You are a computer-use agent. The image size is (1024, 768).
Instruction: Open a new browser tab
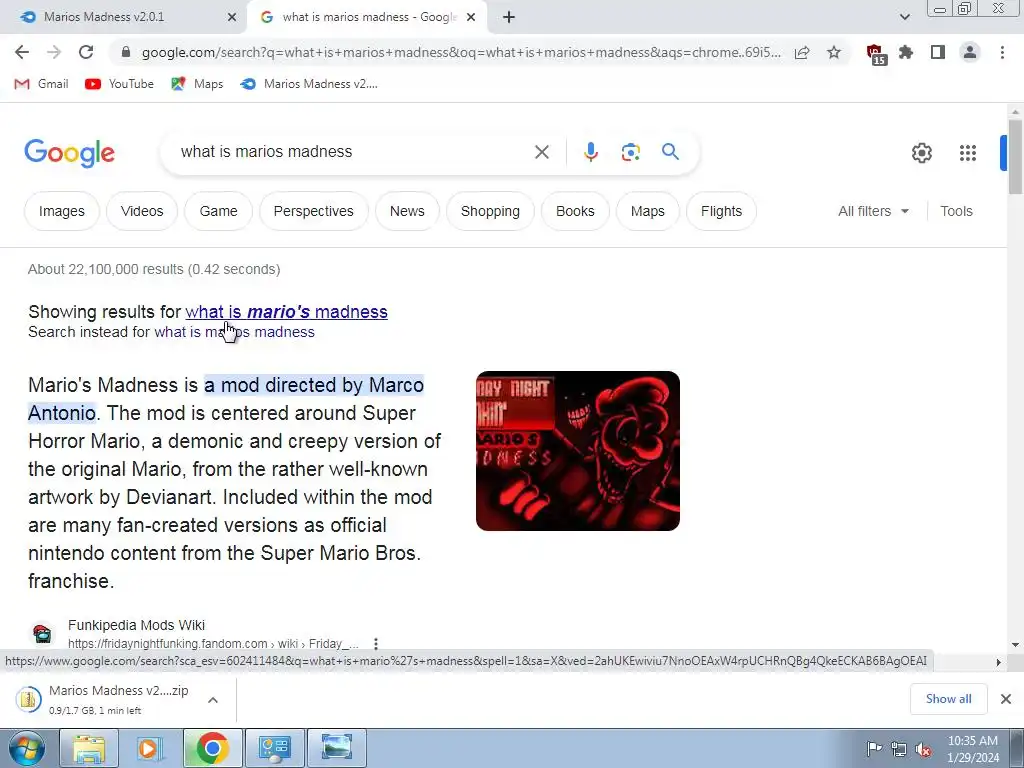pos(509,18)
